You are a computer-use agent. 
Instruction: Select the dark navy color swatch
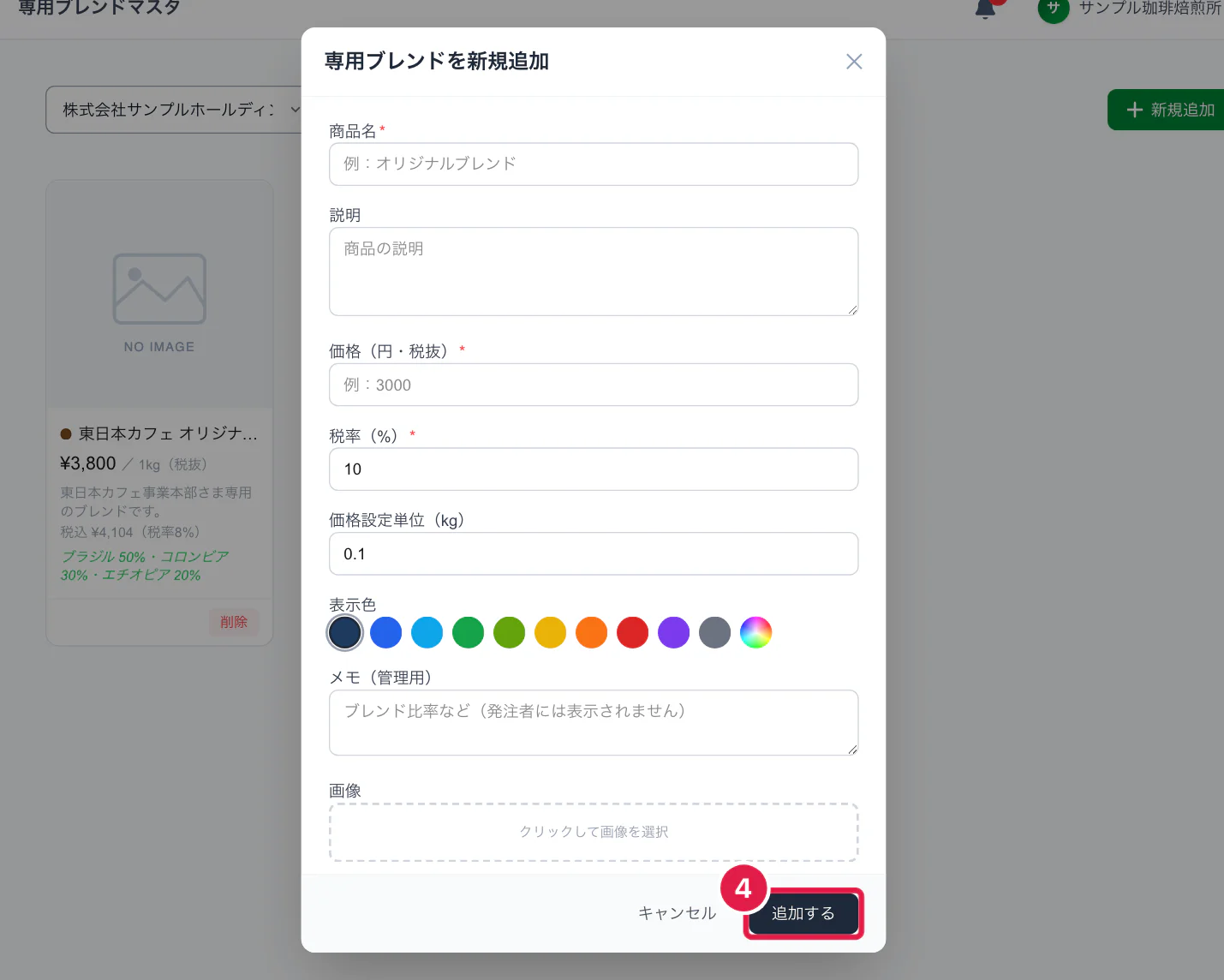(345, 632)
